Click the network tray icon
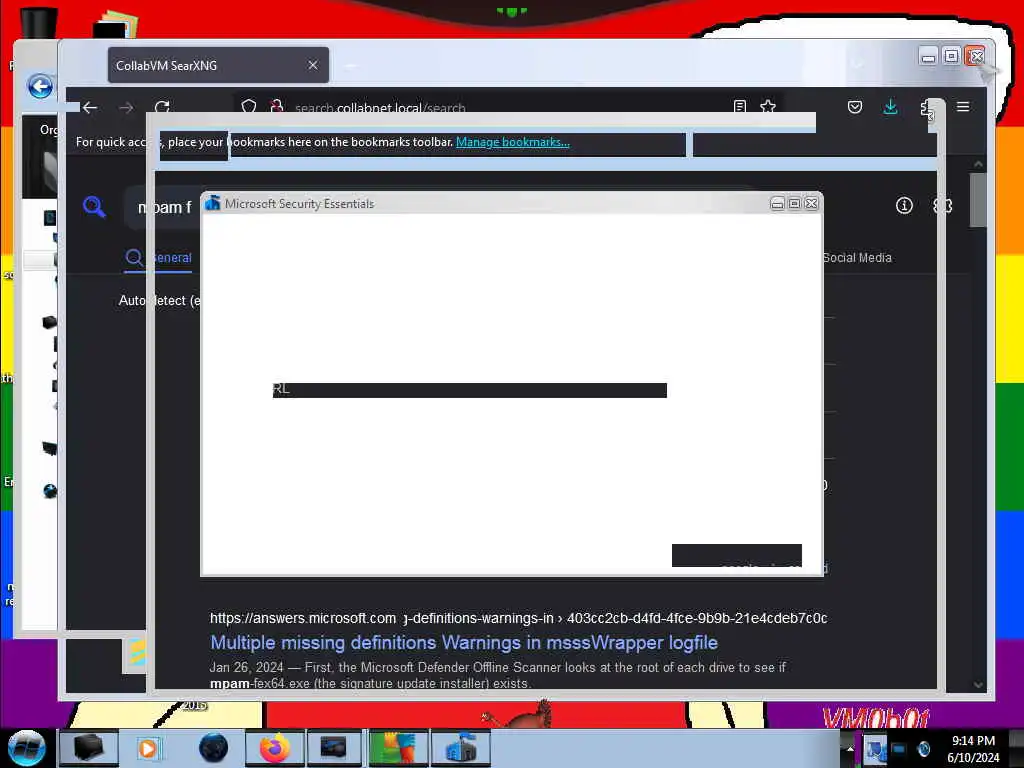Image resolution: width=1024 pixels, height=768 pixels. pyautogui.click(x=874, y=749)
